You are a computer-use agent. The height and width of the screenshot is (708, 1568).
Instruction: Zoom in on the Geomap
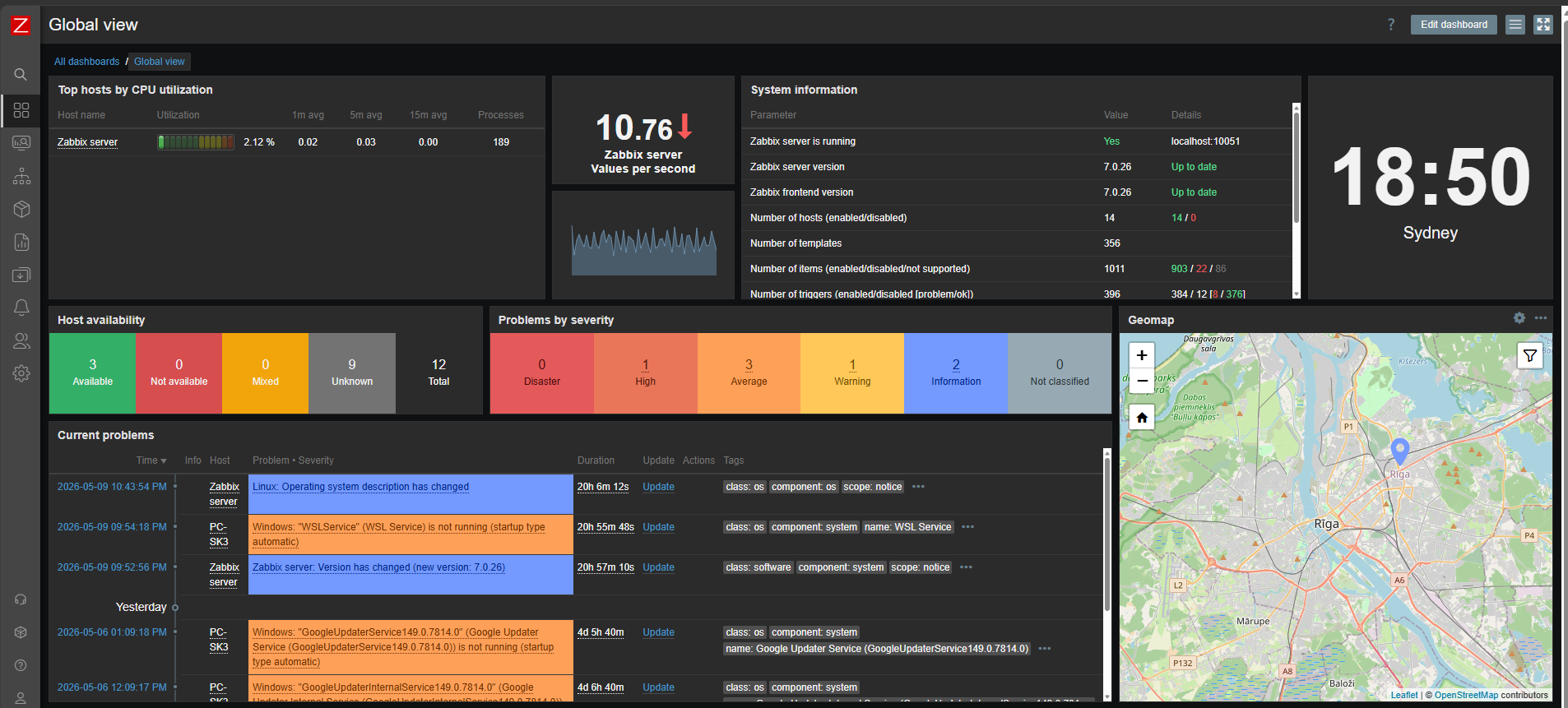tap(1142, 355)
